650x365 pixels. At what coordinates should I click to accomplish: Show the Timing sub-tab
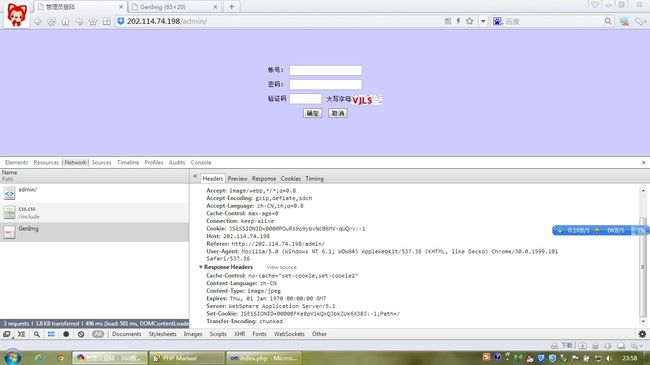click(x=315, y=178)
